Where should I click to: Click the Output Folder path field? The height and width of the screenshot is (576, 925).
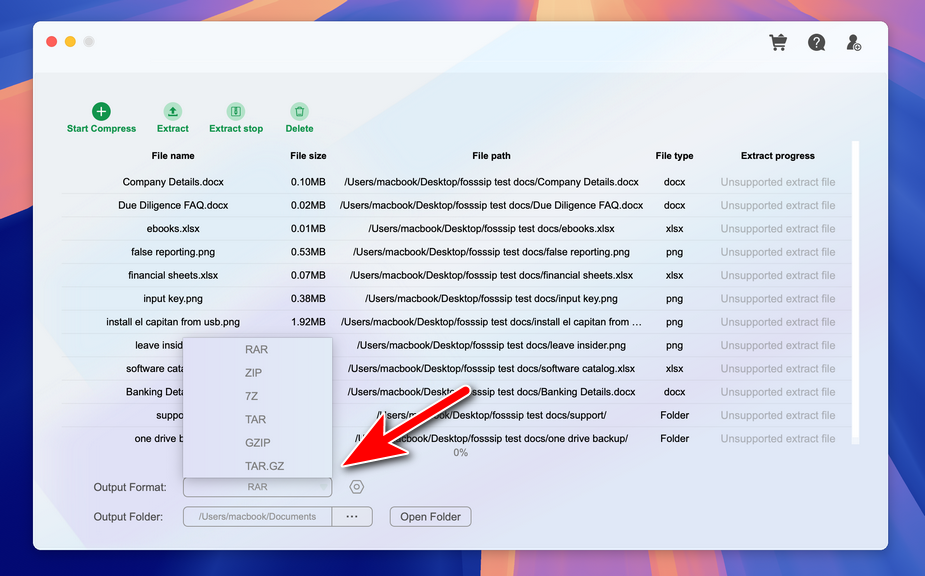[x=257, y=517]
